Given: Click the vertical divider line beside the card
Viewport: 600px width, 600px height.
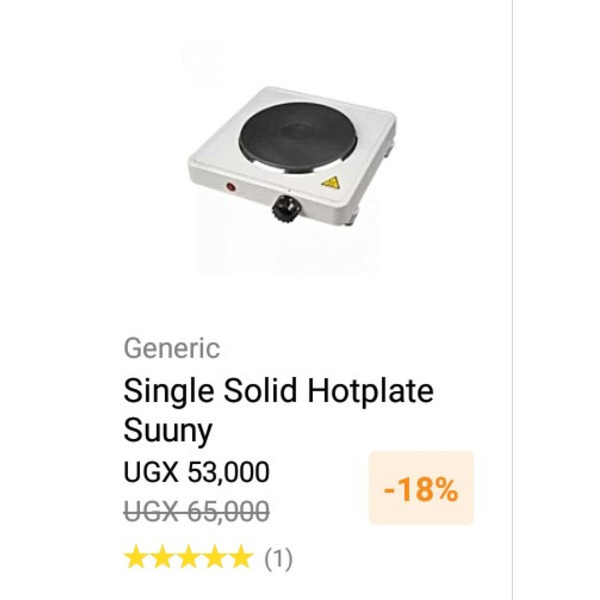Looking at the screenshot, I should click(512, 300).
